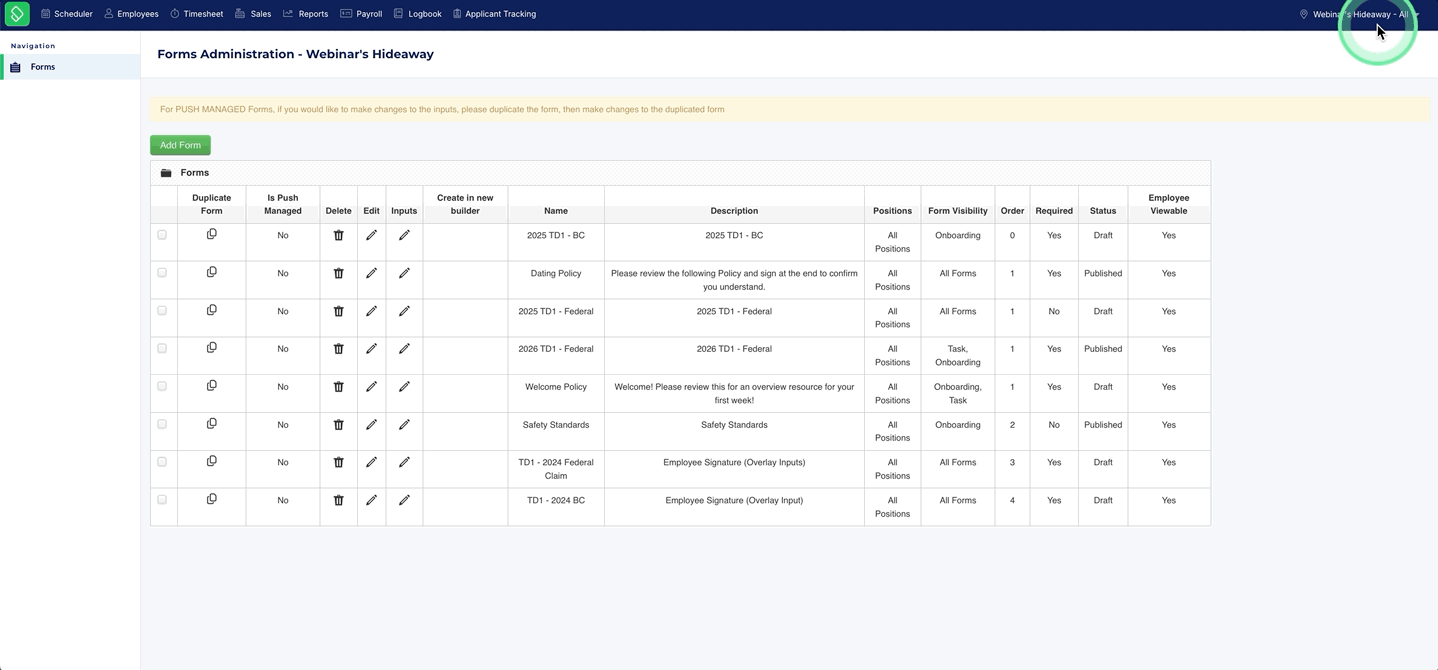This screenshot has width=1438, height=670.
Task: Click the Description column header
Action: [734, 211]
